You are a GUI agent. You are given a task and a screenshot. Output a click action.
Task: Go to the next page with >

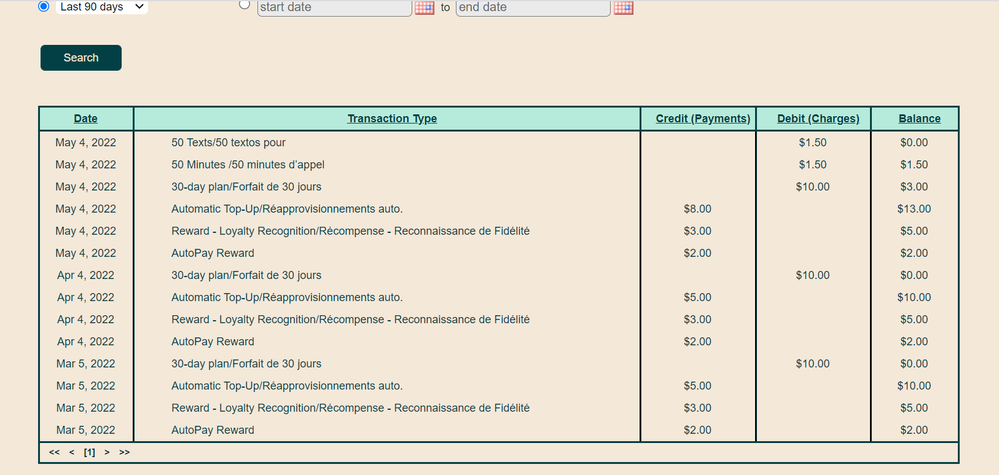pos(107,453)
